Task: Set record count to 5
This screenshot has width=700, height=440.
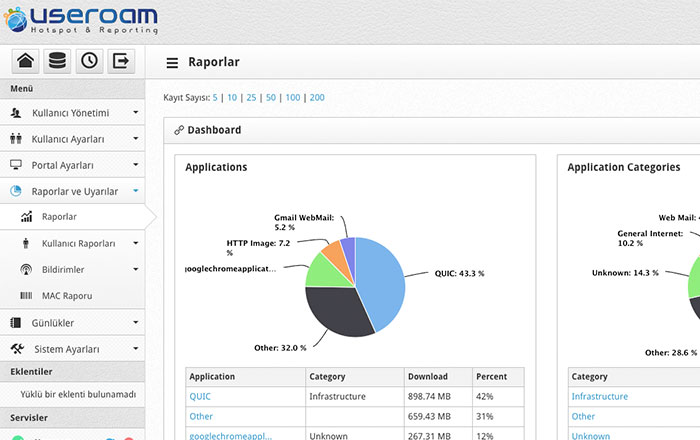Action: pos(215,97)
